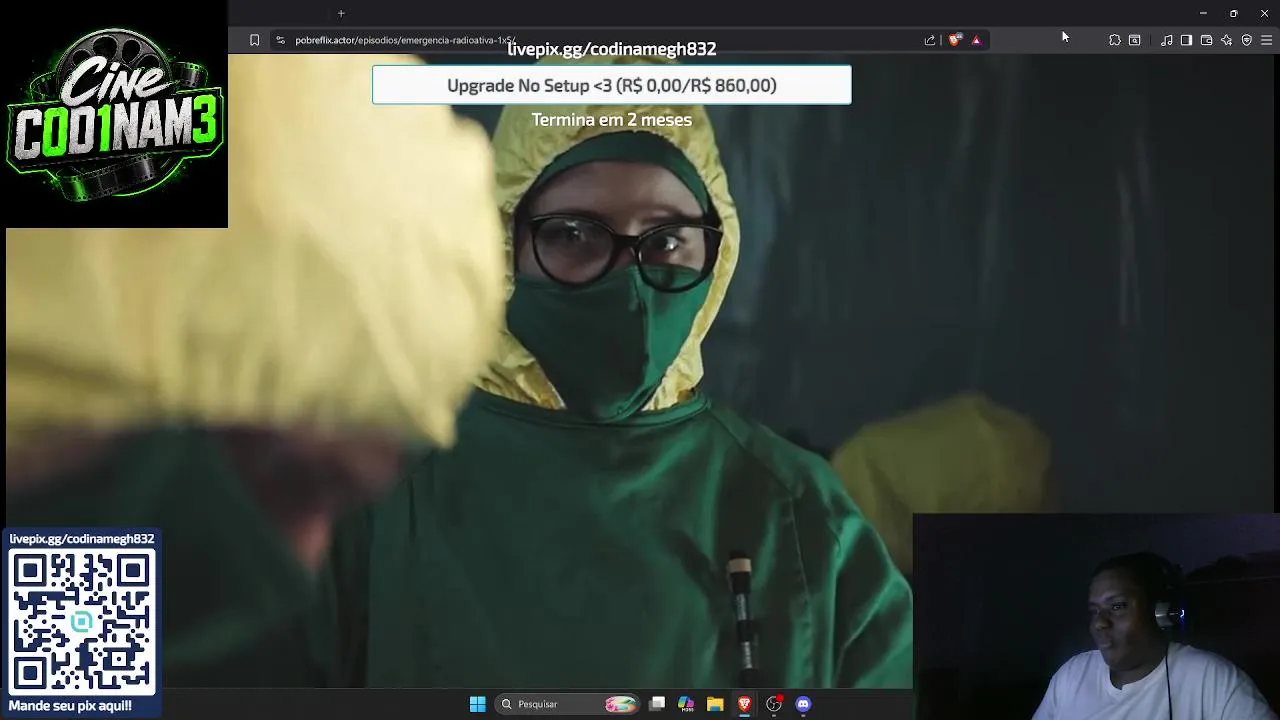The height and width of the screenshot is (720, 1280).
Task: Click the Leo AI sparkle icon
Action: tap(1226, 40)
